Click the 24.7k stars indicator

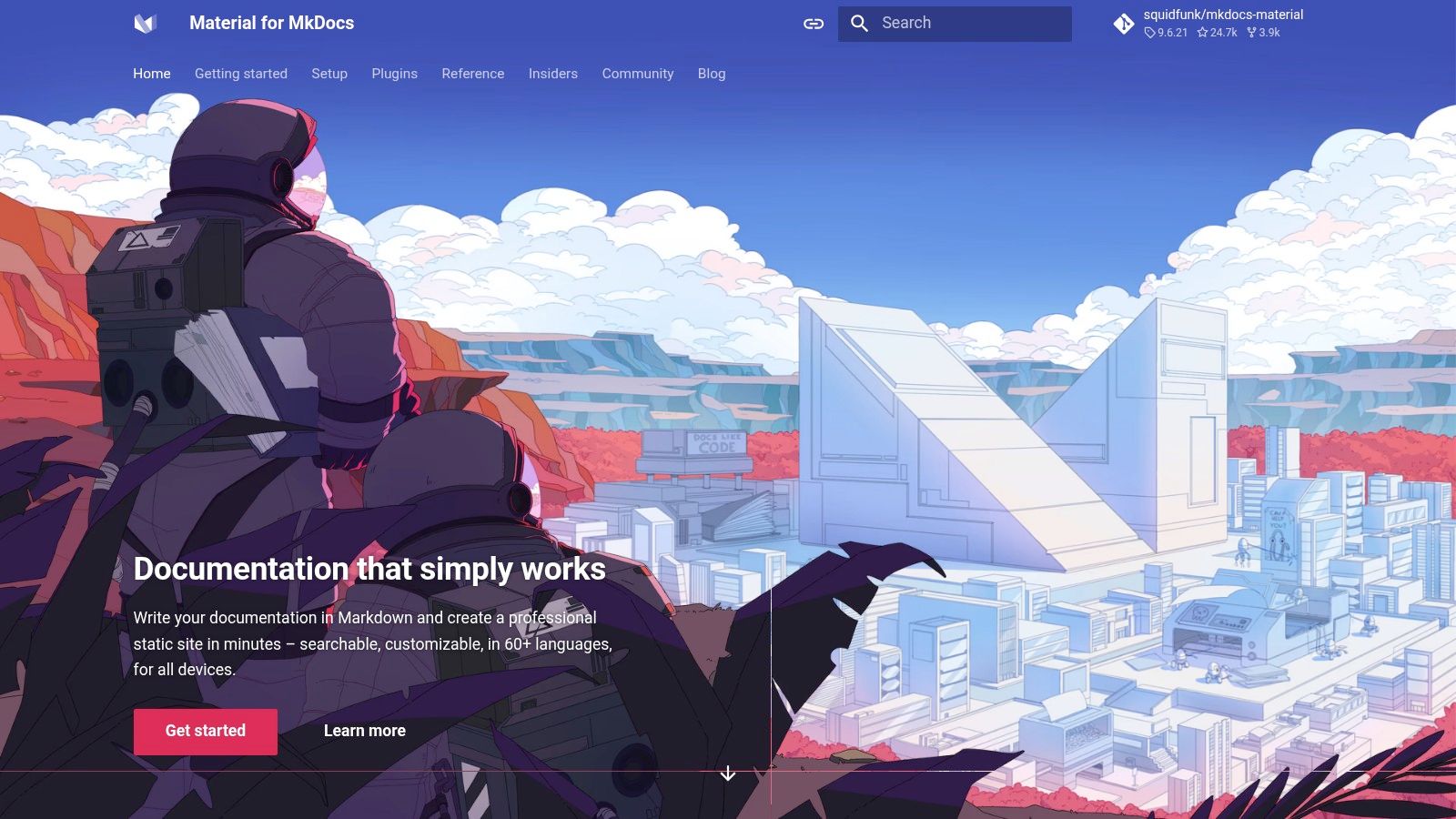coord(1218,33)
